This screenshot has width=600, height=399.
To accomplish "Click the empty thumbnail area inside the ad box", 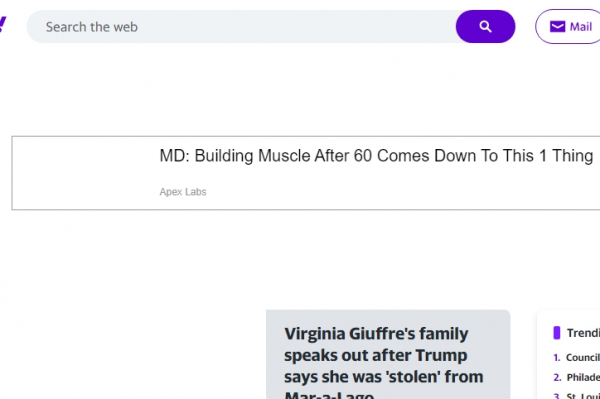I will click(x=84, y=173).
